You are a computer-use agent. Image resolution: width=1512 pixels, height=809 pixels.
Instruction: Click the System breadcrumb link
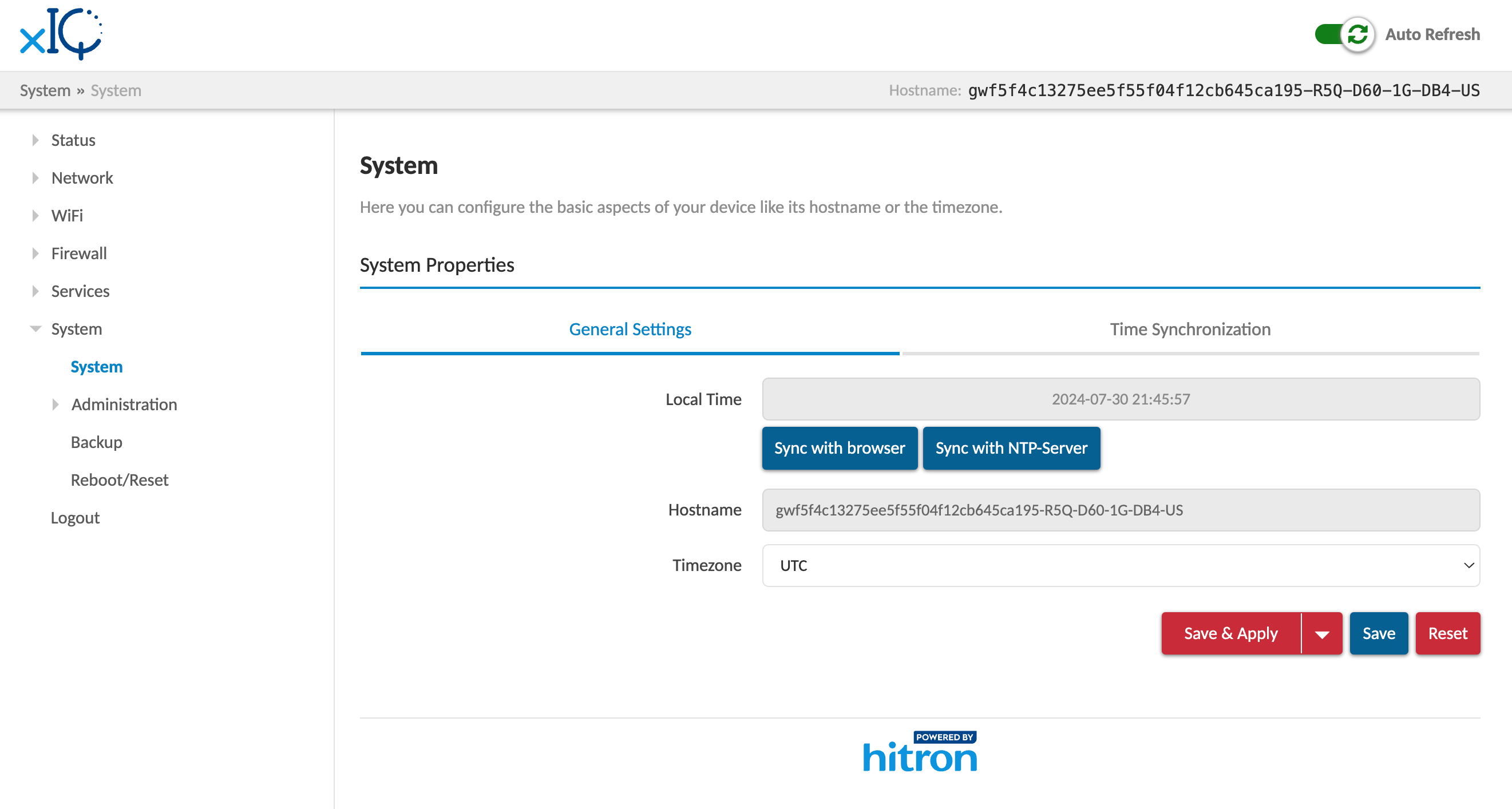[45, 90]
